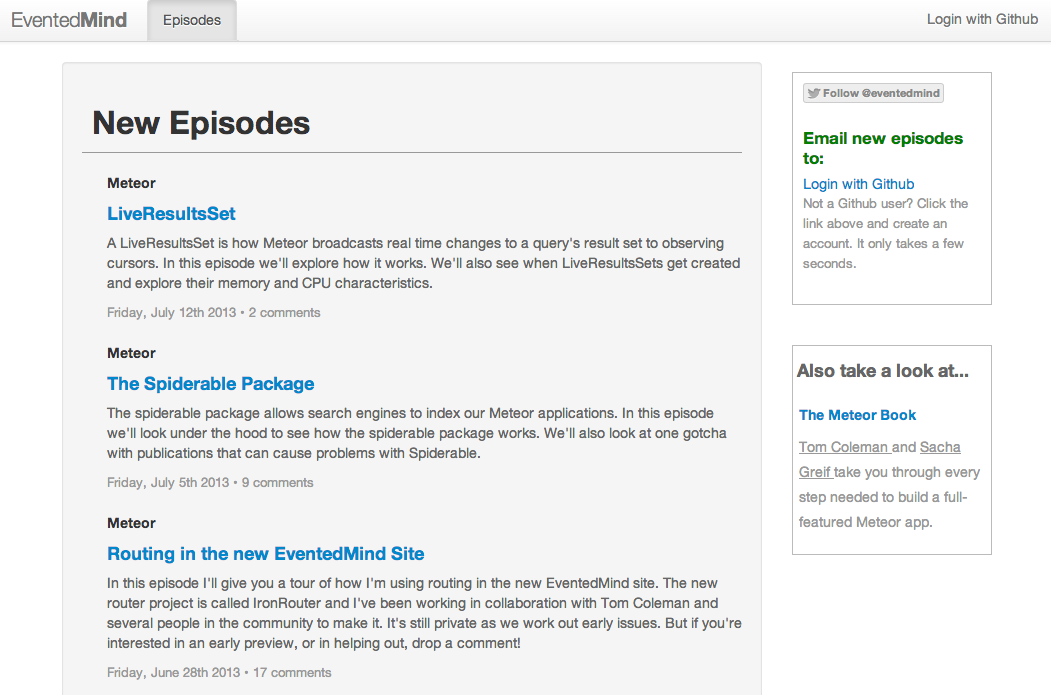The height and width of the screenshot is (695, 1051).
Task: Open the Episodes tab
Action: pyautogui.click(x=192, y=20)
